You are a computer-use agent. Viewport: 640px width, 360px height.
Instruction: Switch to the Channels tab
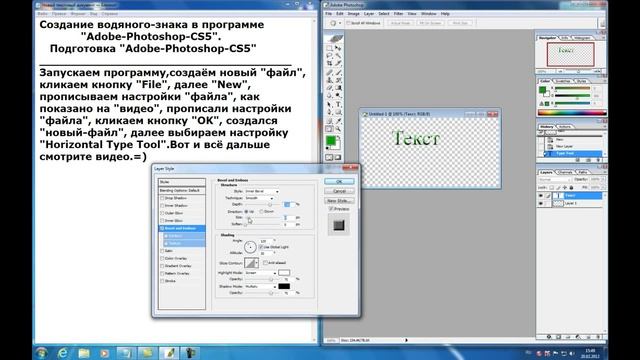point(565,172)
